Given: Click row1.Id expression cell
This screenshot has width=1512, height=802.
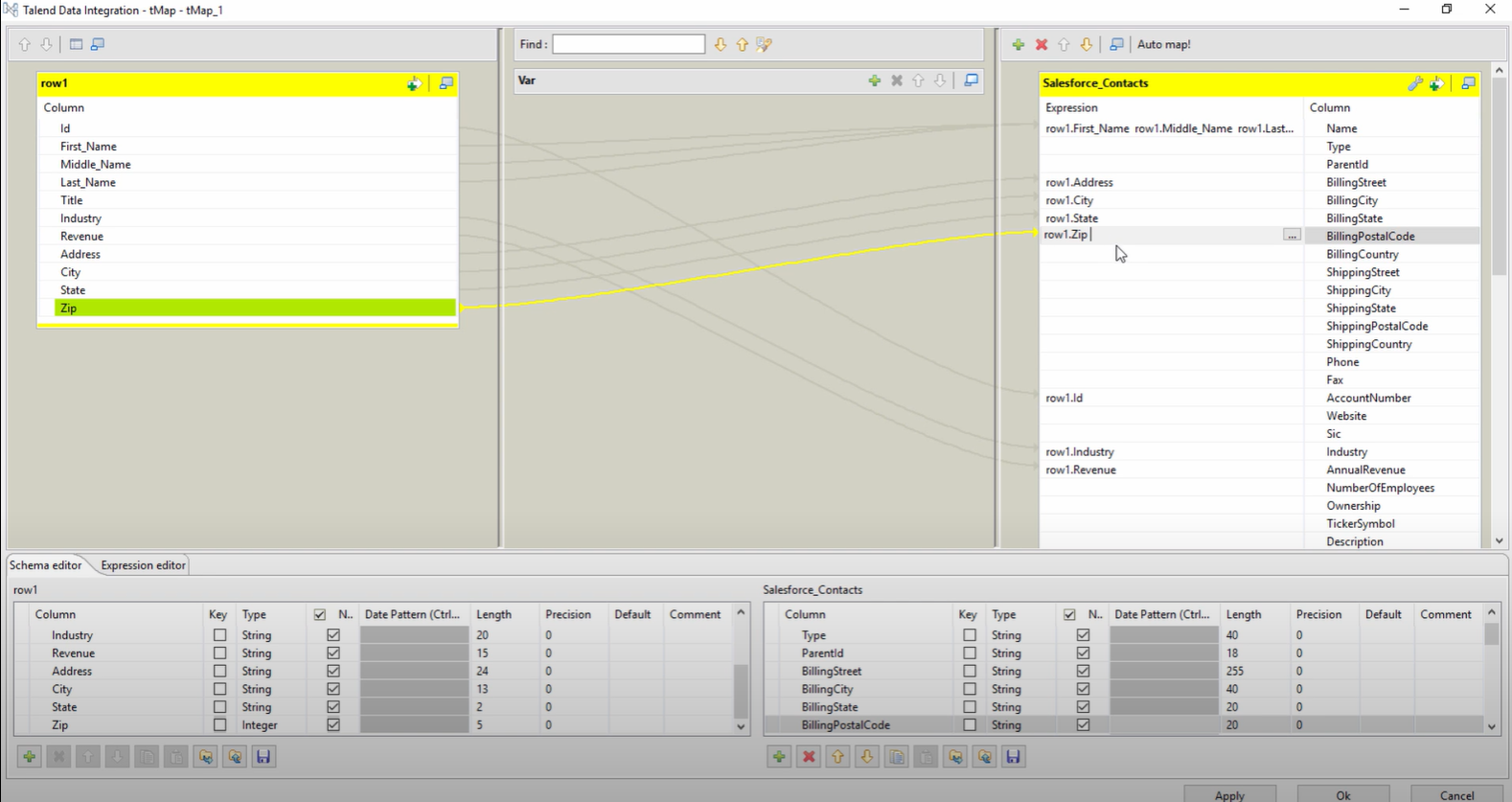Looking at the screenshot, I should pos(1171,398).
